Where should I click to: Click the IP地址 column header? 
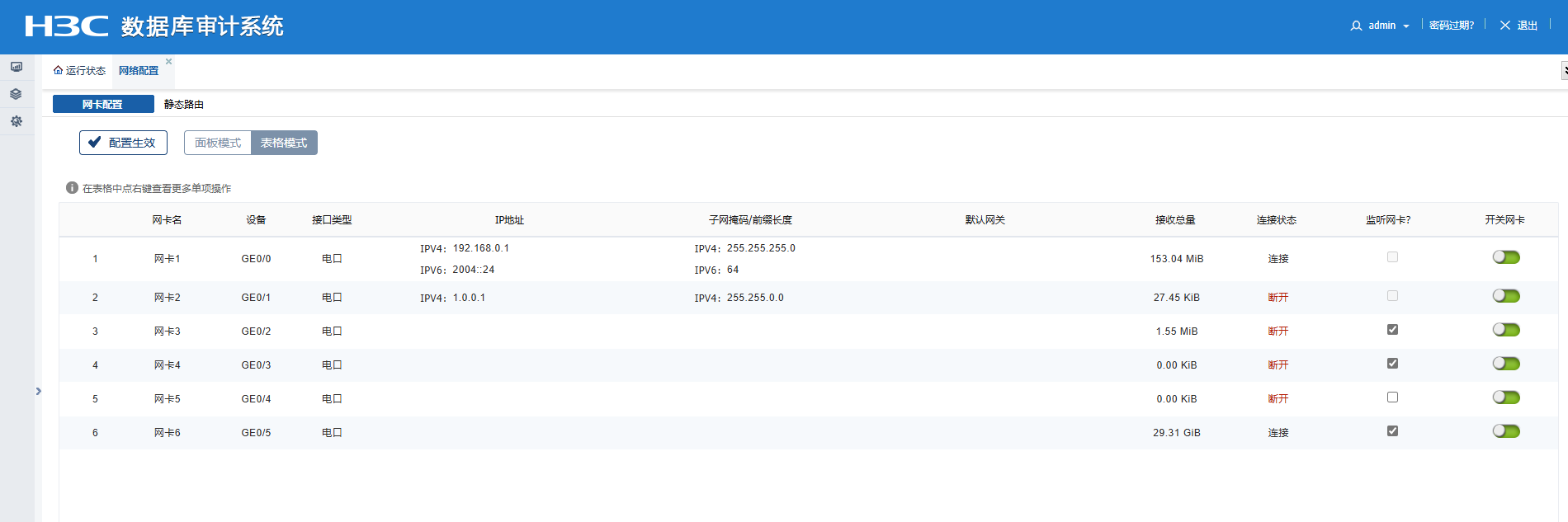click(x=509, y=220)
